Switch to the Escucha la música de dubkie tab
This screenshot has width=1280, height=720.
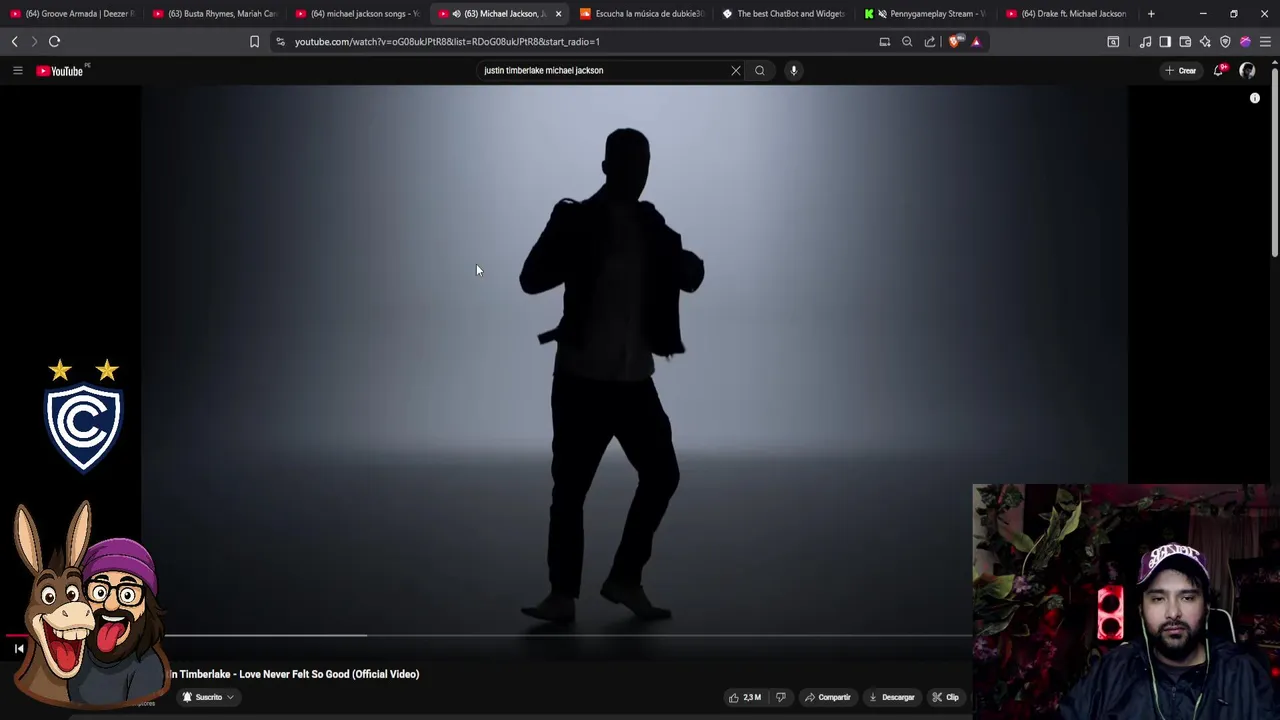coord(643,13)
